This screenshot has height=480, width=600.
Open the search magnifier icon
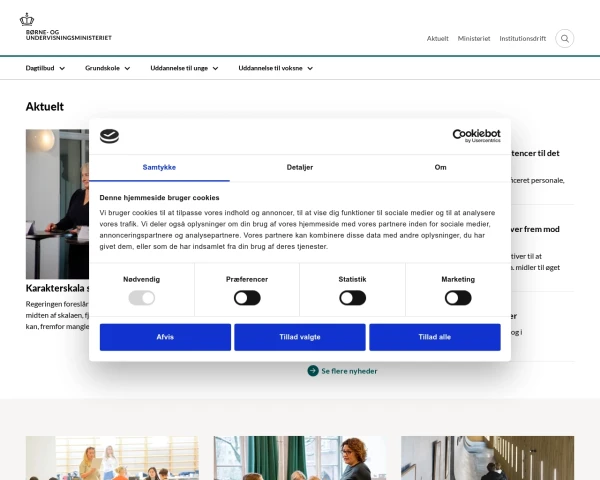coord(564,38)
